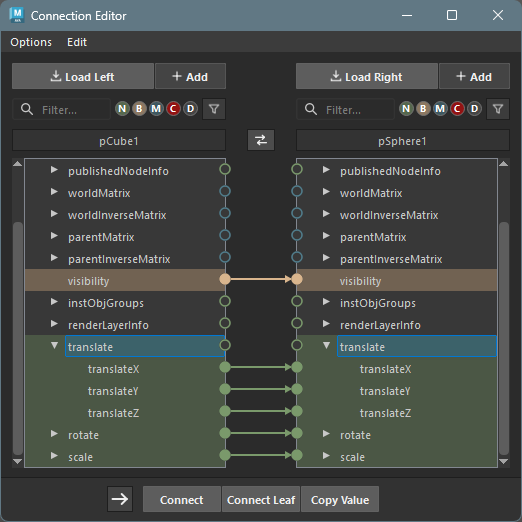Expand left rotate attribute
Screen dimensions: 522x522
click(54, 434)
